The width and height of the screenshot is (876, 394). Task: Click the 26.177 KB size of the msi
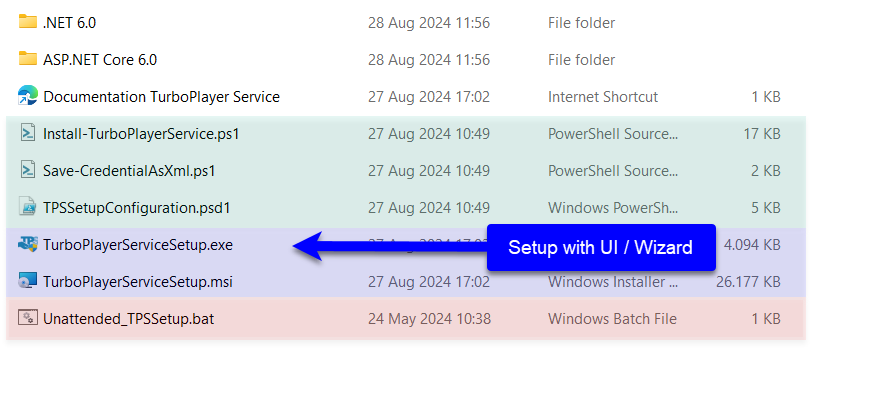point(748,282)
